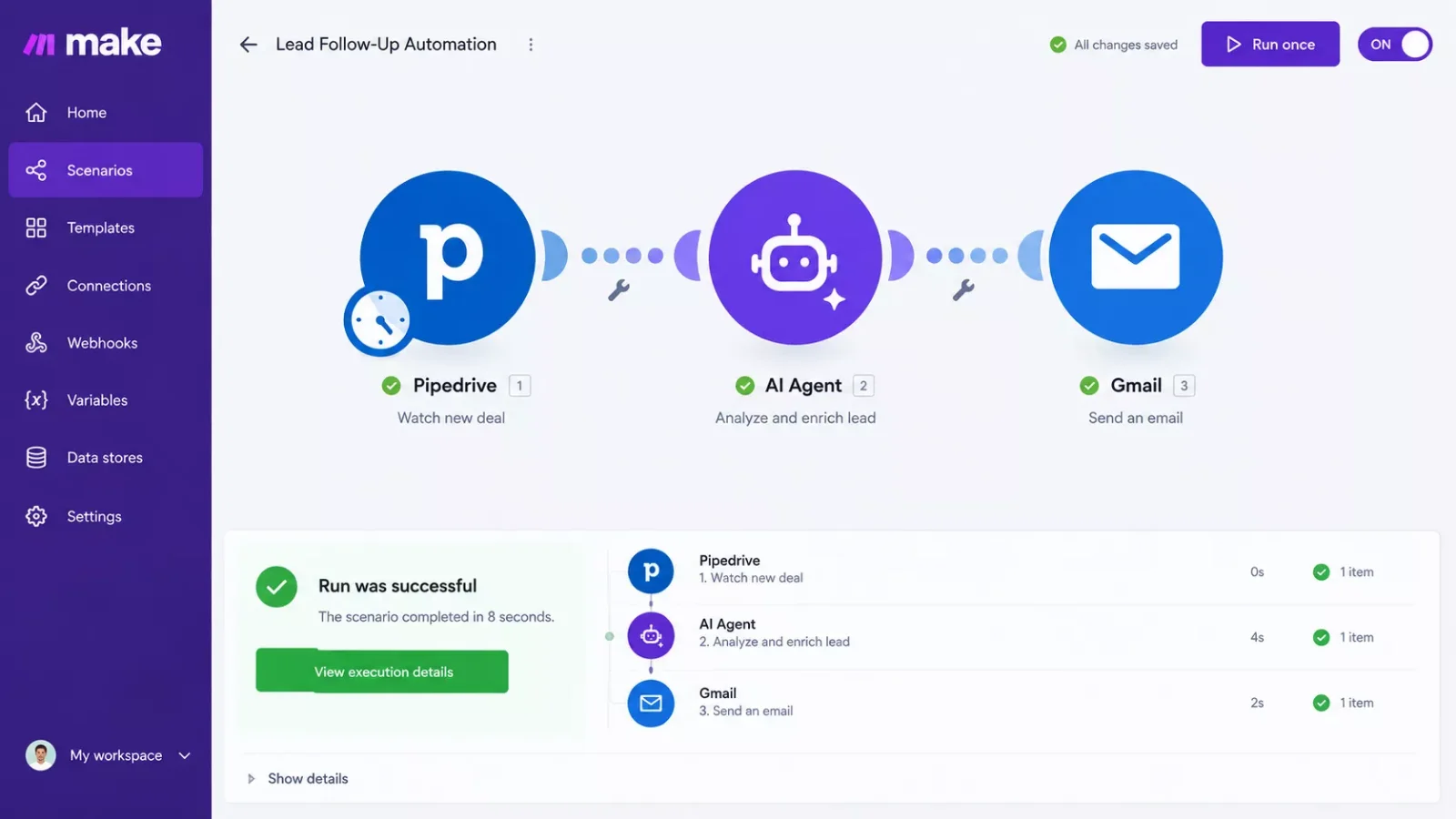Screen dimensions: 1456x819
Task: Click module number badge 3 beside Gmail
Action: (x=1184, y=386)
